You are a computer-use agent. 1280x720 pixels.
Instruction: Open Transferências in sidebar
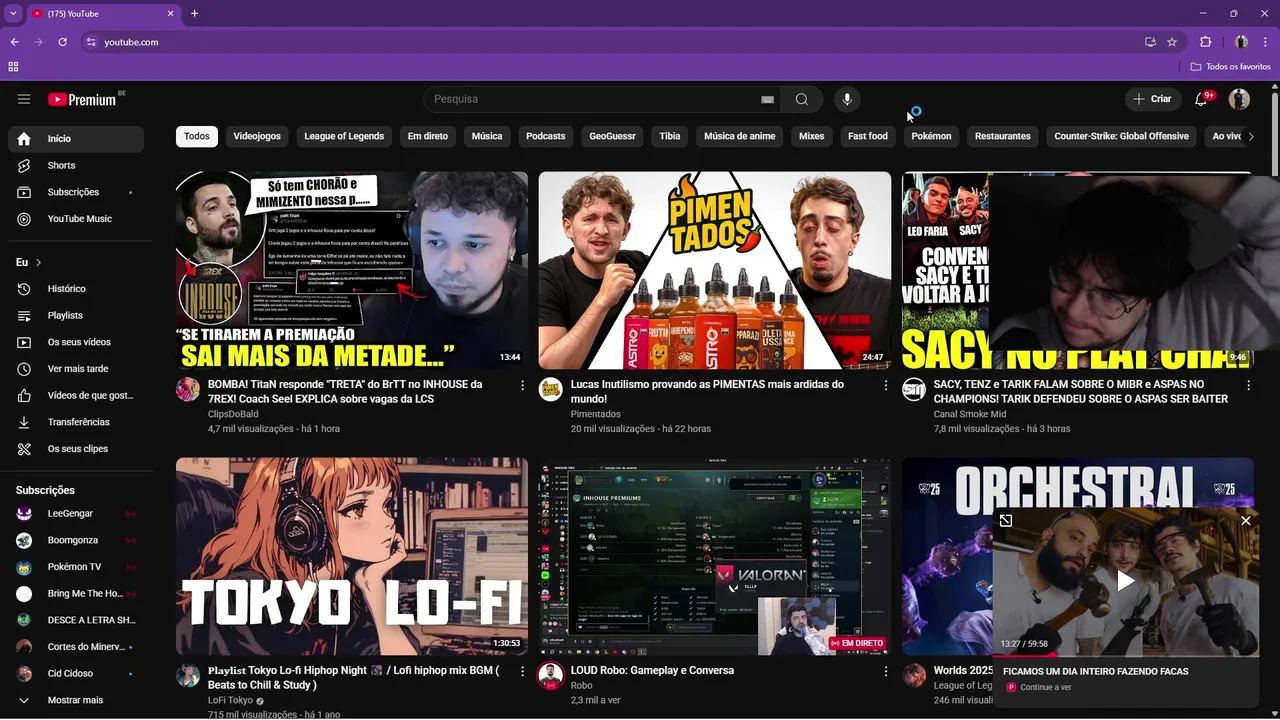coord(76,422)
